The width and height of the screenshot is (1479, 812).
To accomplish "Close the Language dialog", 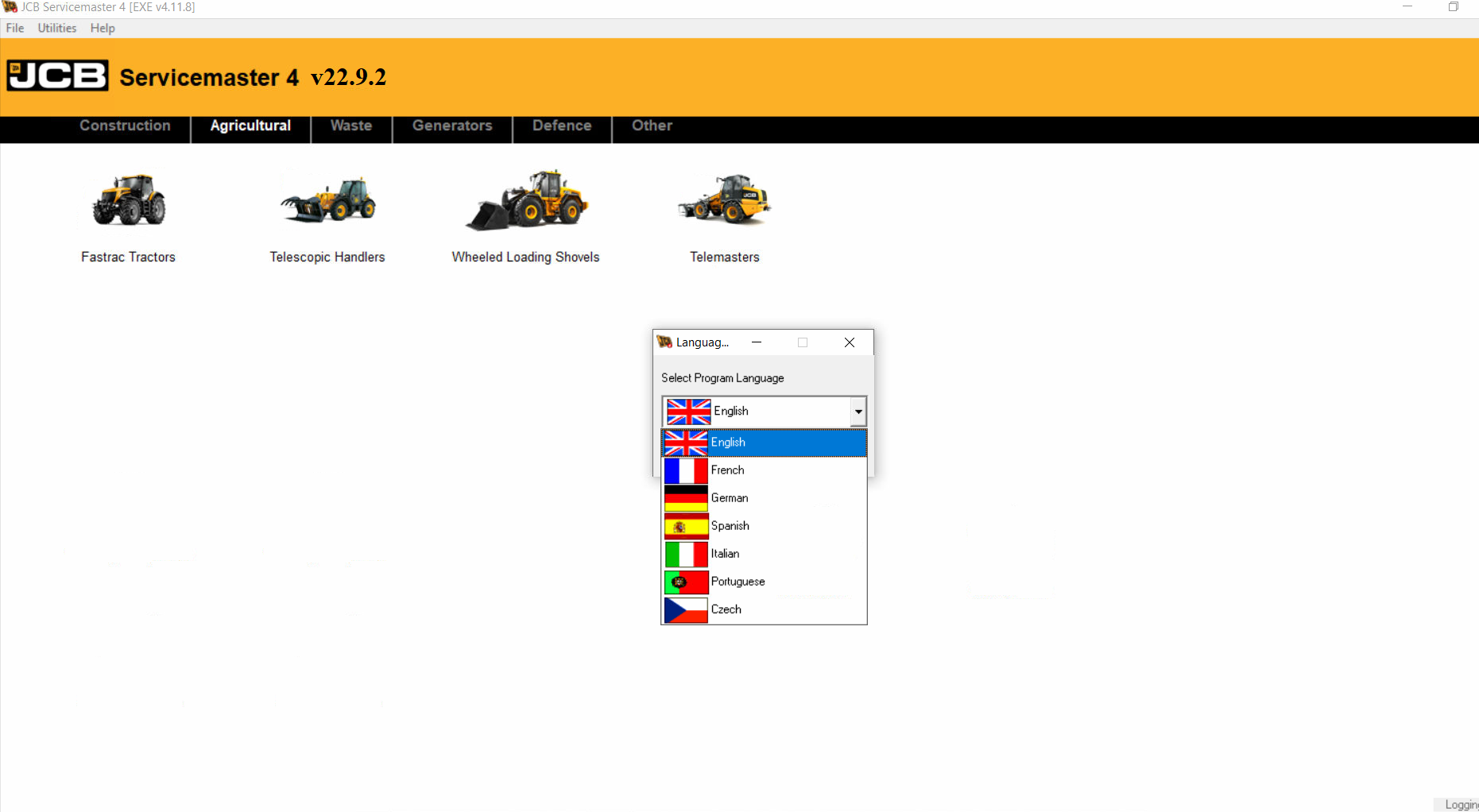I will tap(850, 342).
